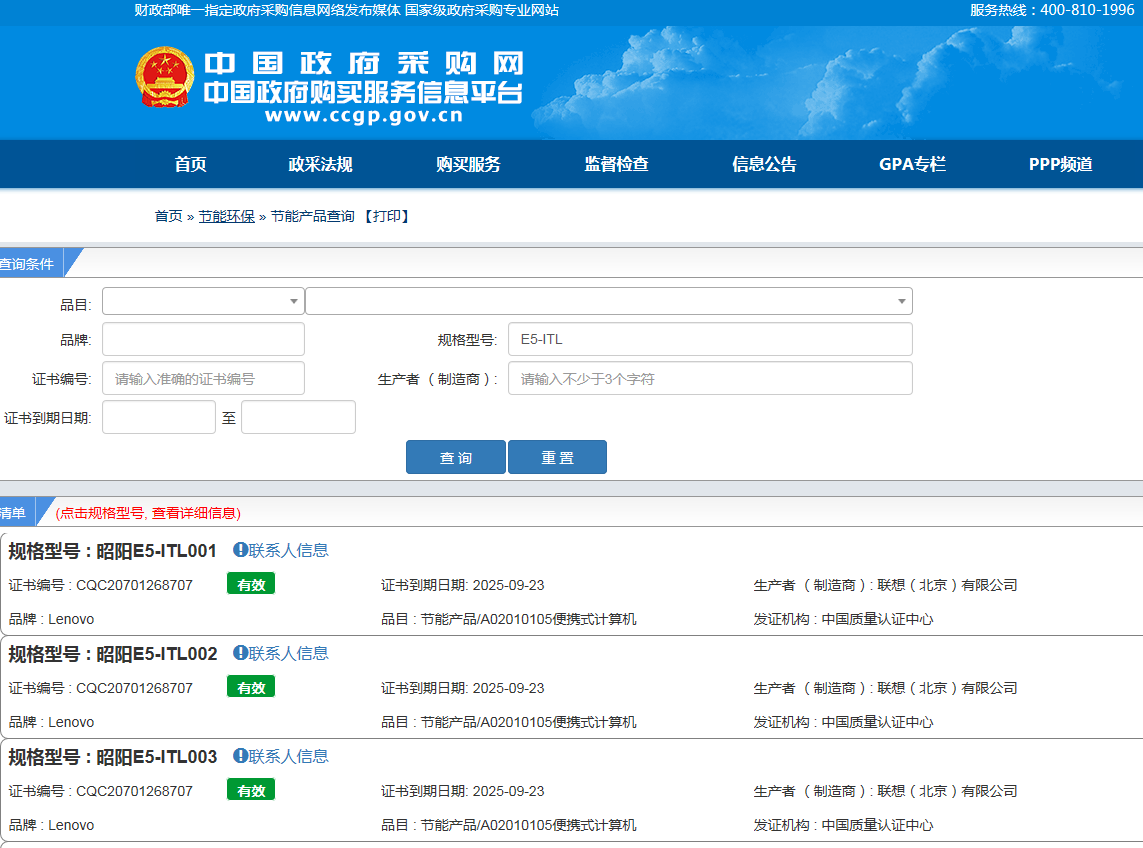Focus 规格型号 field containing E5-ITL
The image size is (1143, 848).
(711, 340)
